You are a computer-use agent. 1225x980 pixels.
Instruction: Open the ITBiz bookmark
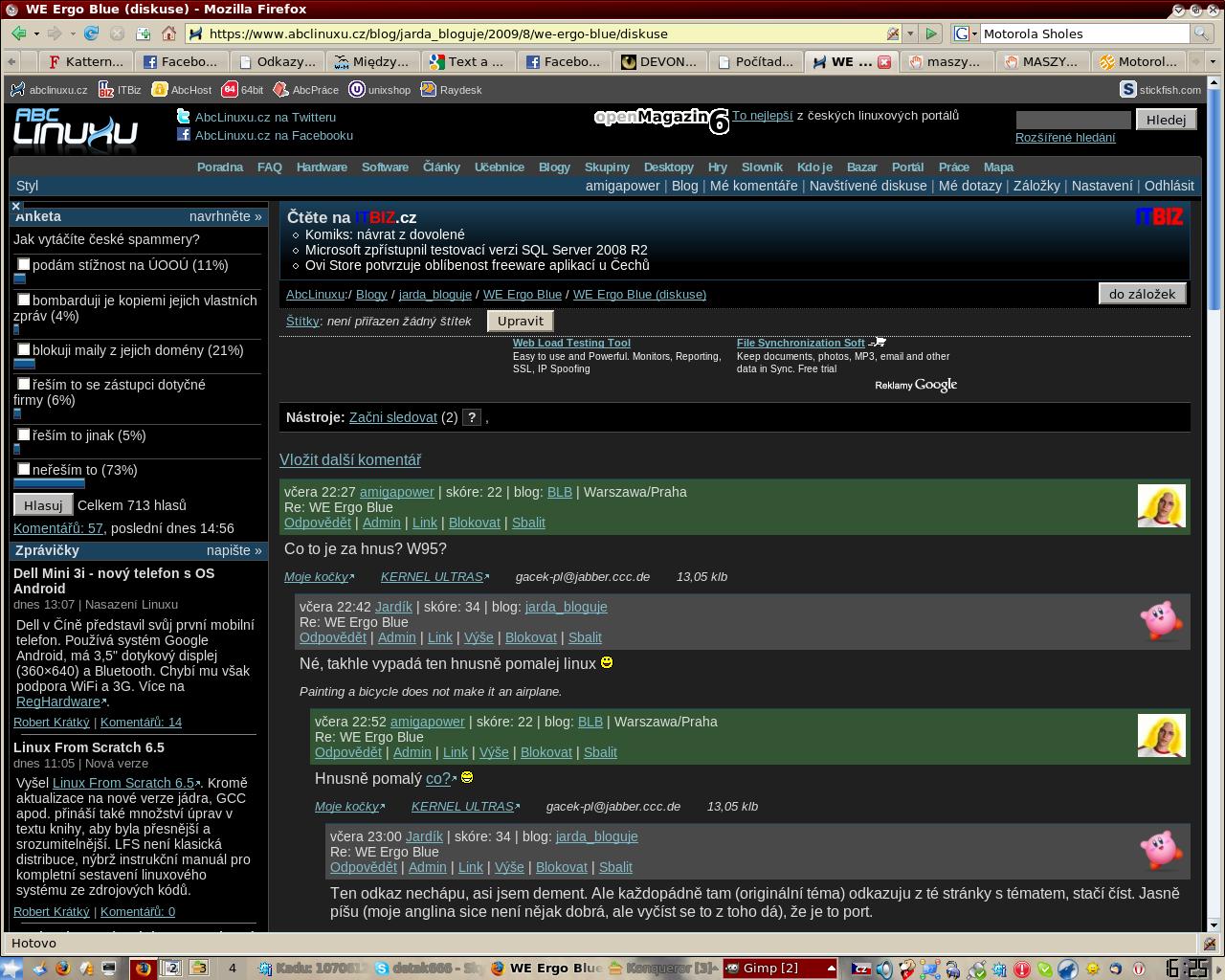[119, 90]
